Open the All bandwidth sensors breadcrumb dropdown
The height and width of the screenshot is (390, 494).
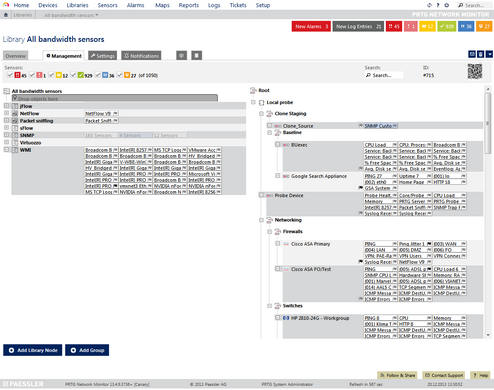pos(71,15)
